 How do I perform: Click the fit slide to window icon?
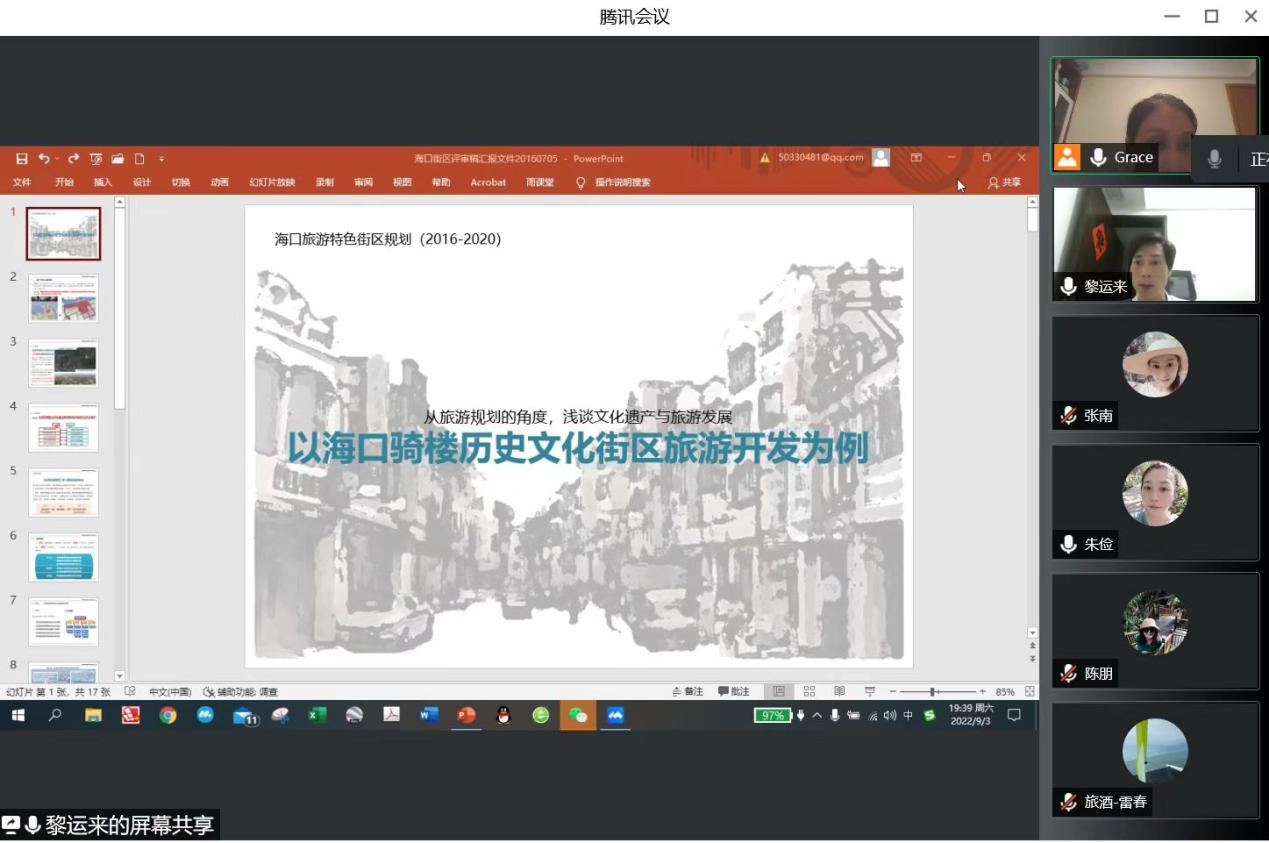[x=1029, y=692]
